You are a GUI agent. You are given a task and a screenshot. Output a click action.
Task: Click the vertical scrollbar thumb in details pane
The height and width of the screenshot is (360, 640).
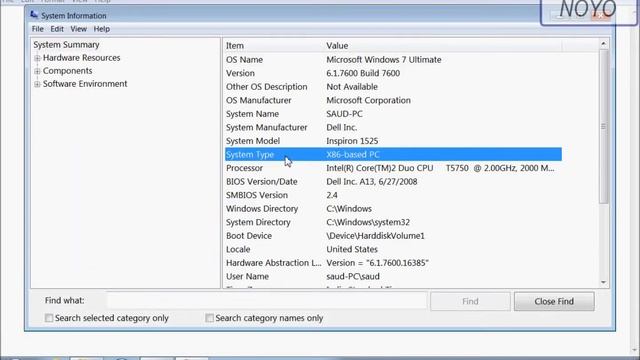point(603,127)
